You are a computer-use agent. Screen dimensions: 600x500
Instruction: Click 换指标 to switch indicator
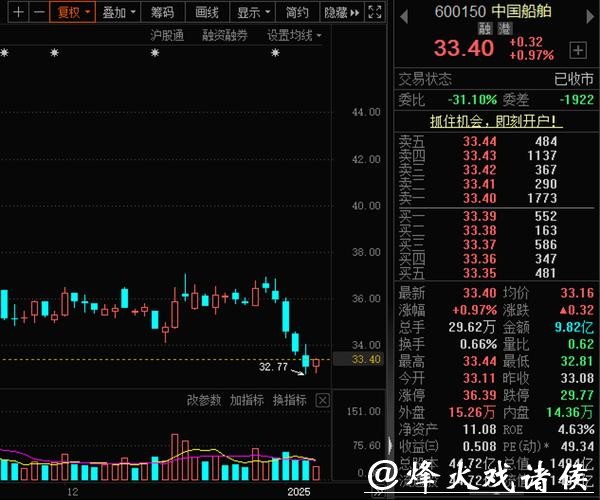[x=290, y=400]
